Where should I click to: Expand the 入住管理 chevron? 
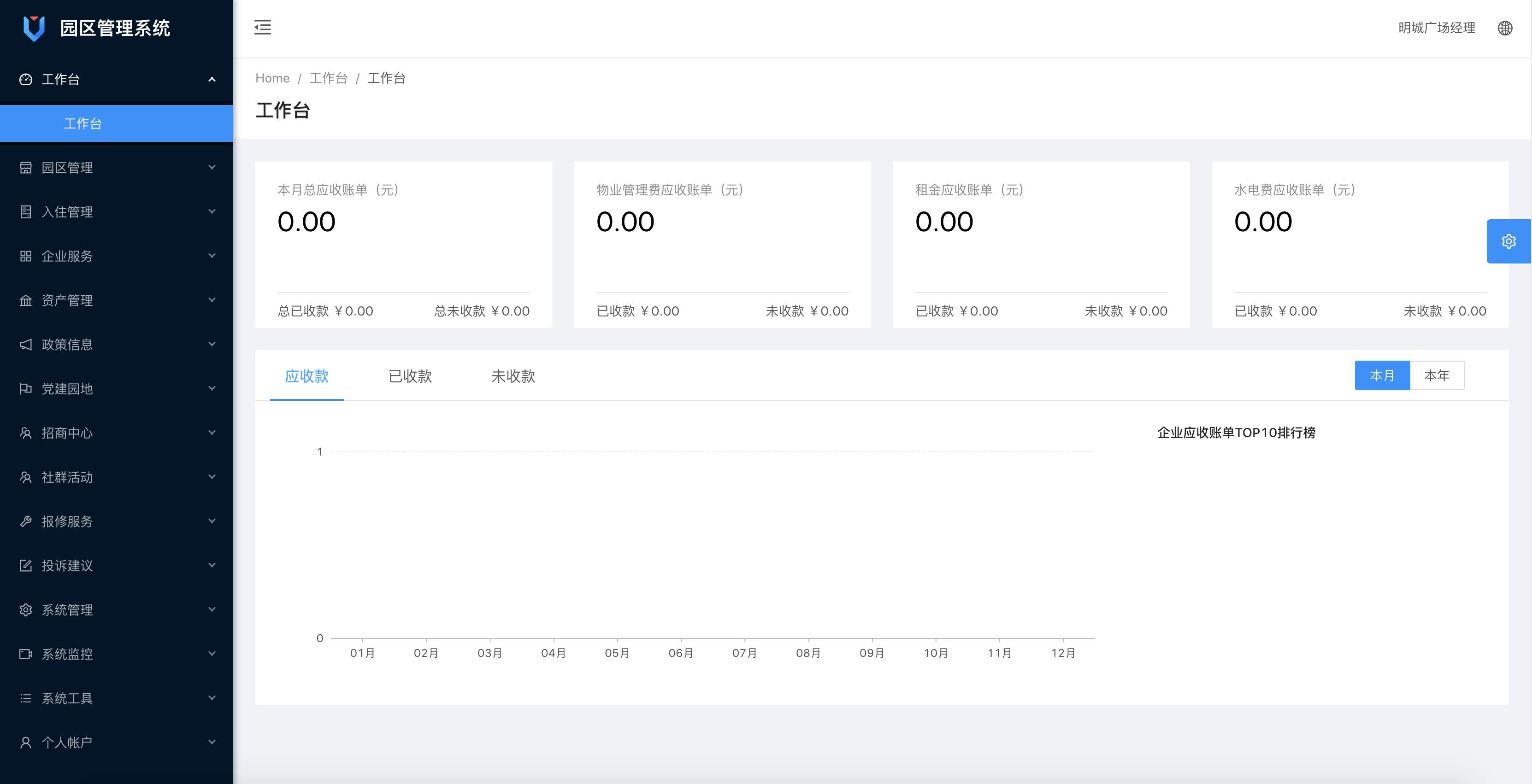(x=212, y=211)
